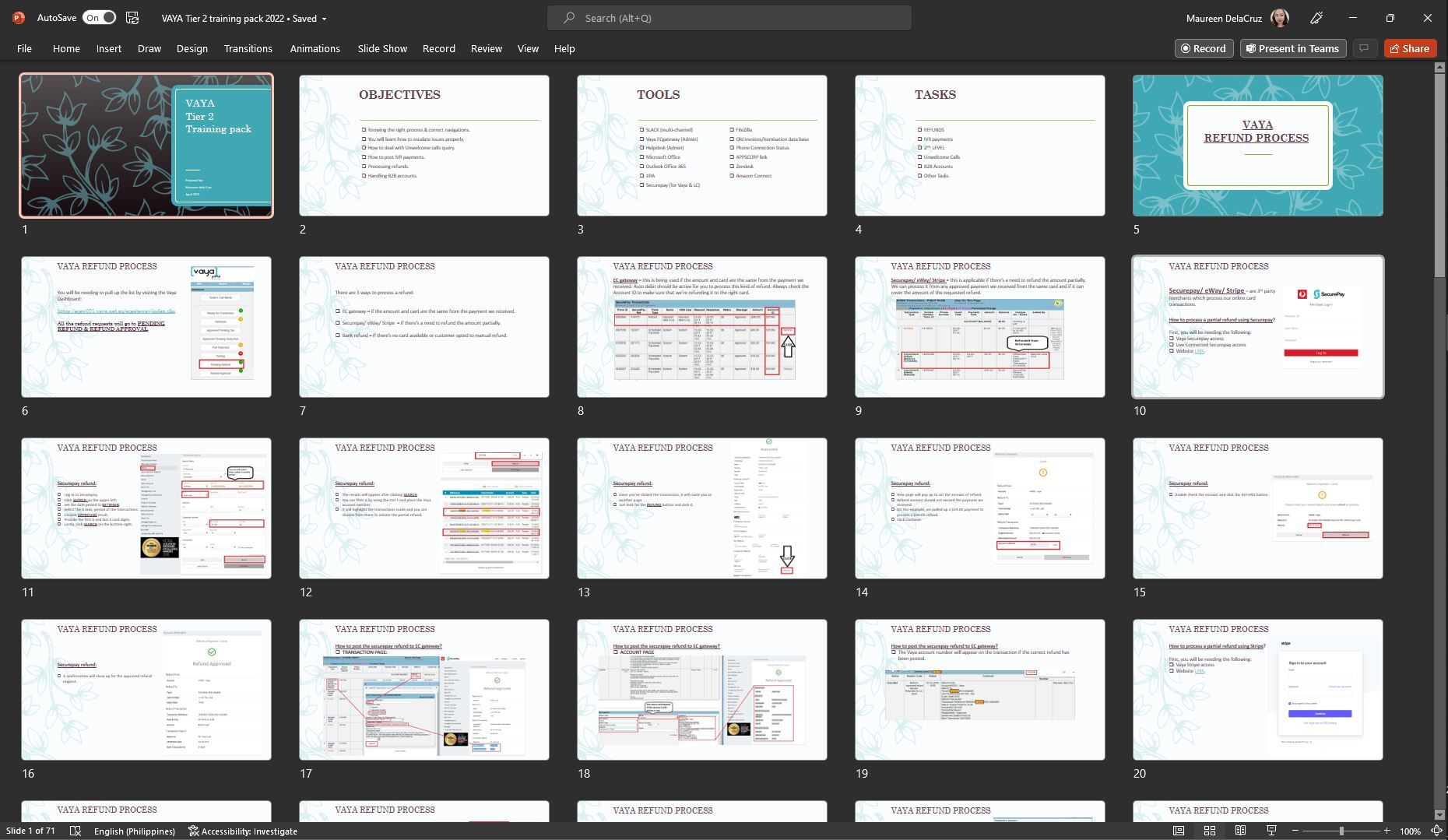Image resolution: width=1448 pixels, height=840 pixels.
Task: Select slide 14 thumbnail
Action: pyautogui.click(x=980, y=508)
